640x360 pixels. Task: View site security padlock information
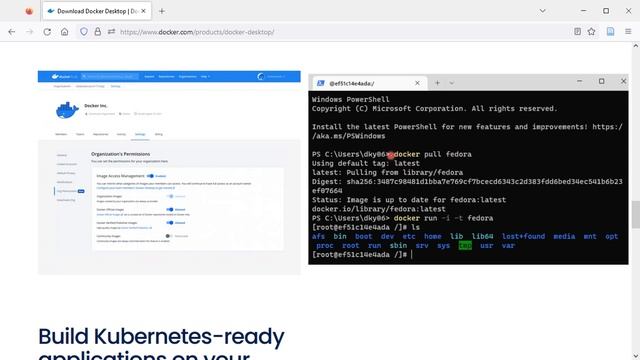(98, 31)
